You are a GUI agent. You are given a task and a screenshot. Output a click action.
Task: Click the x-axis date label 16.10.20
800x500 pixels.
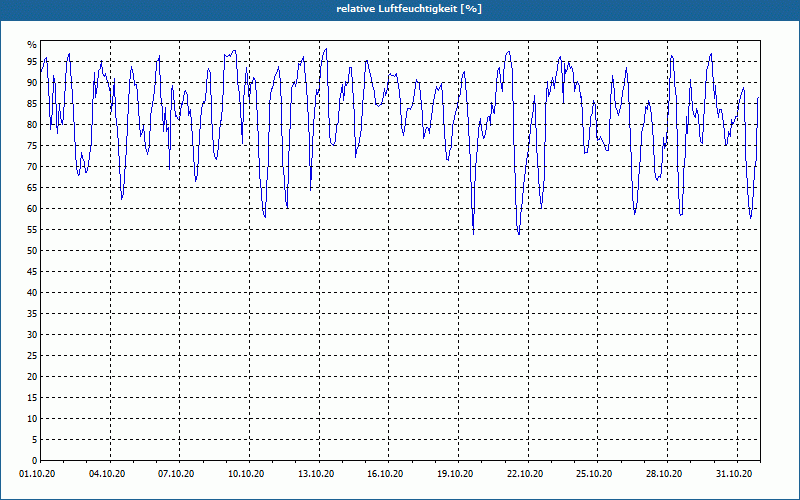pos(385,474)
